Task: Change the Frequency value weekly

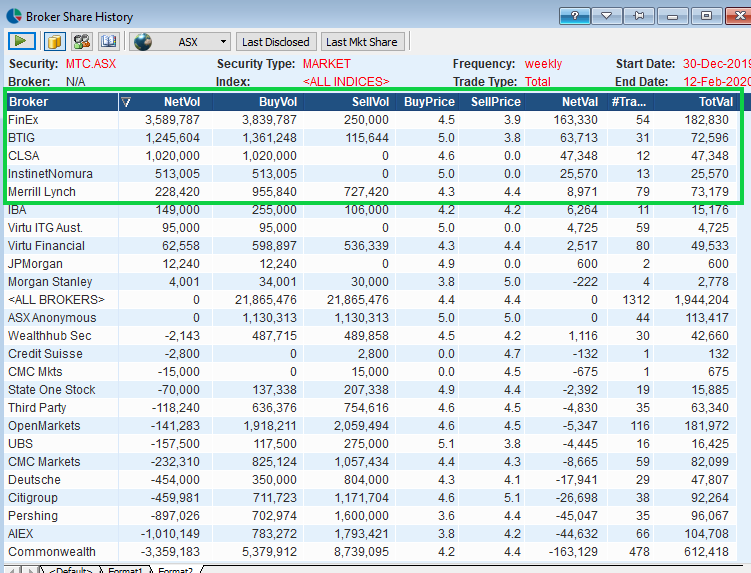Action: (x=543, y=64)
